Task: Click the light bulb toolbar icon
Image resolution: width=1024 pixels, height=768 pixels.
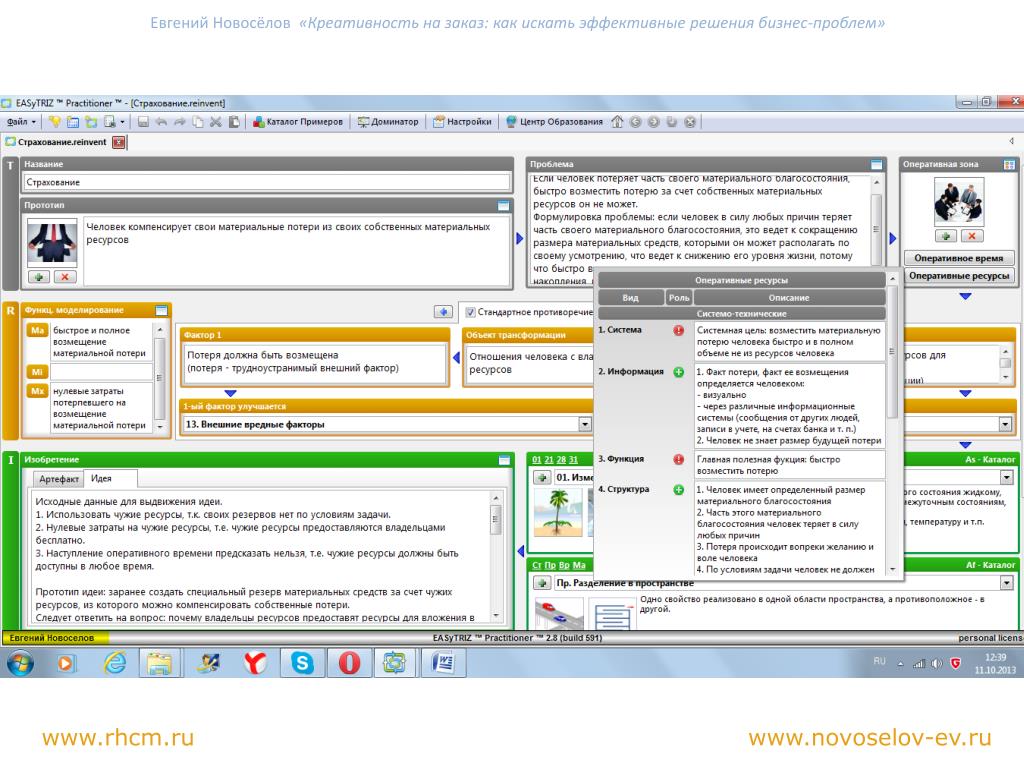Action: point(55,121)
